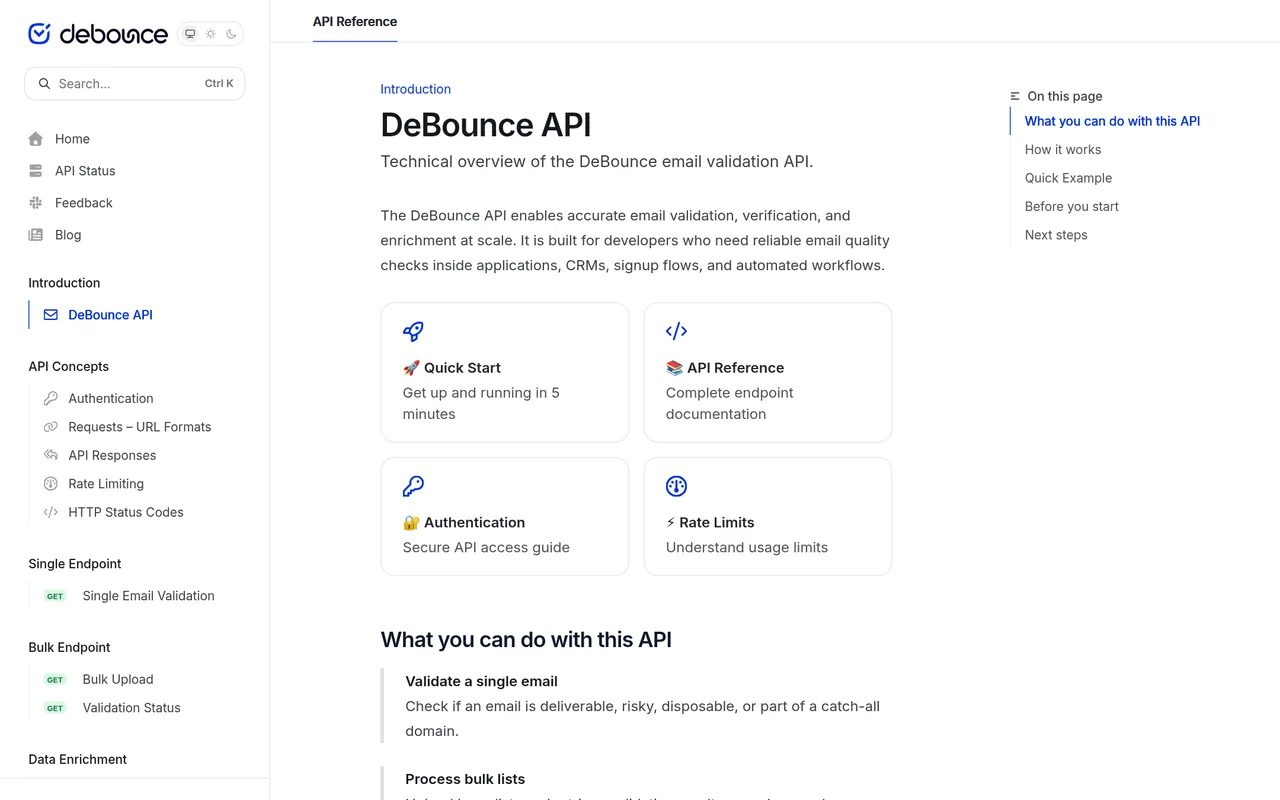Open Bulk Upload endpoint
Screen dimensions: 1280x800
point(118,679)
